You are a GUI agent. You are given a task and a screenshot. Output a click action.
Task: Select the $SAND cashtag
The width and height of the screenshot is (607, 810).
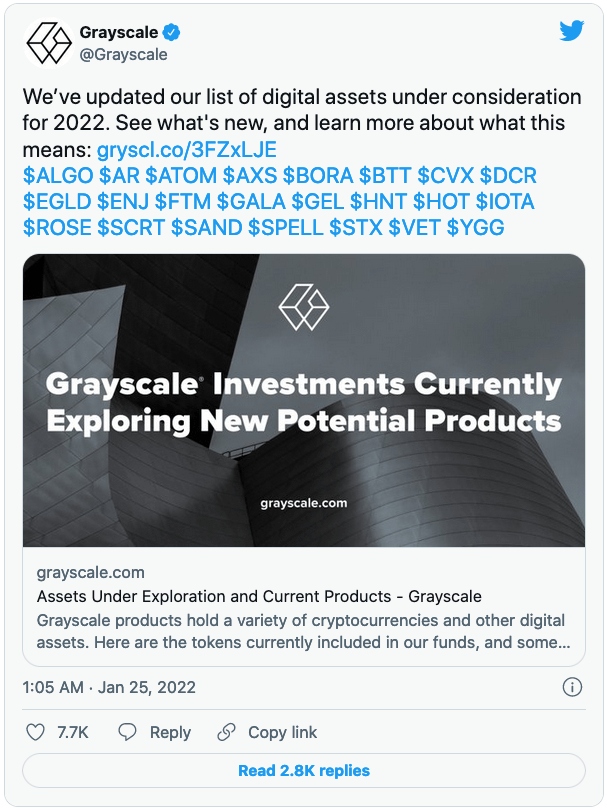207,227
